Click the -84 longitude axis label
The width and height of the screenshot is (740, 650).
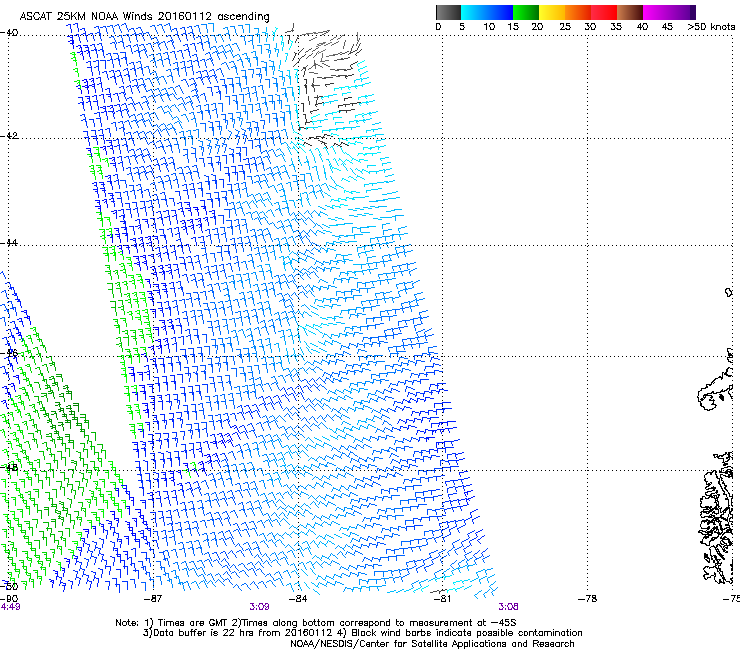point(298,599)
